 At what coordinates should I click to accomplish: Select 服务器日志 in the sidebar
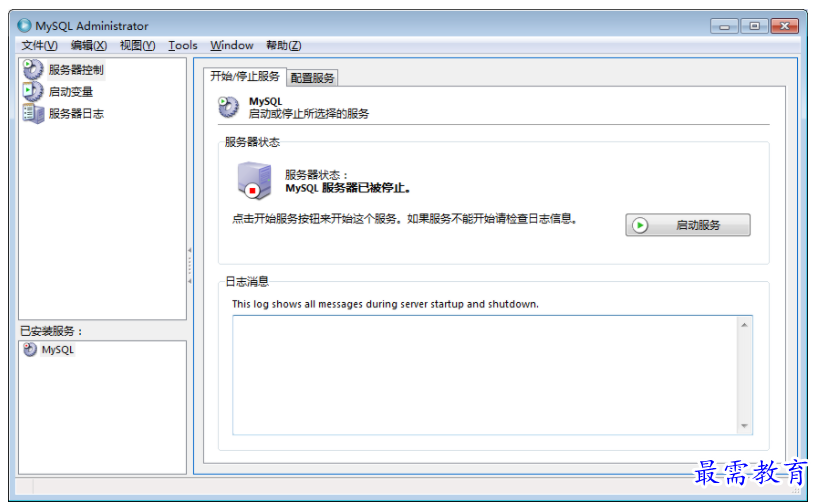pos(76,114)
